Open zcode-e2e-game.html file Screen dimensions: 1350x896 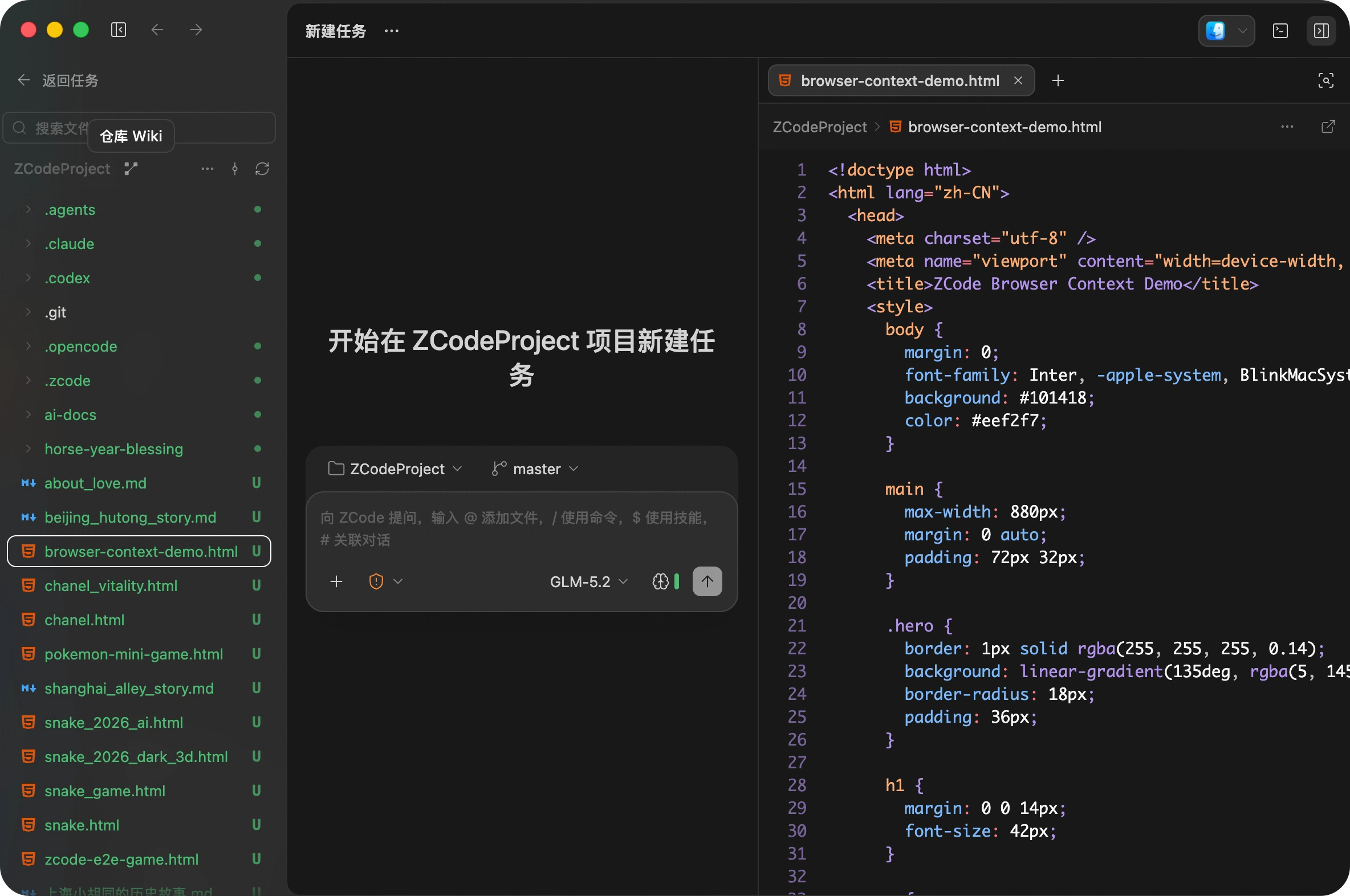click(139, 860)
